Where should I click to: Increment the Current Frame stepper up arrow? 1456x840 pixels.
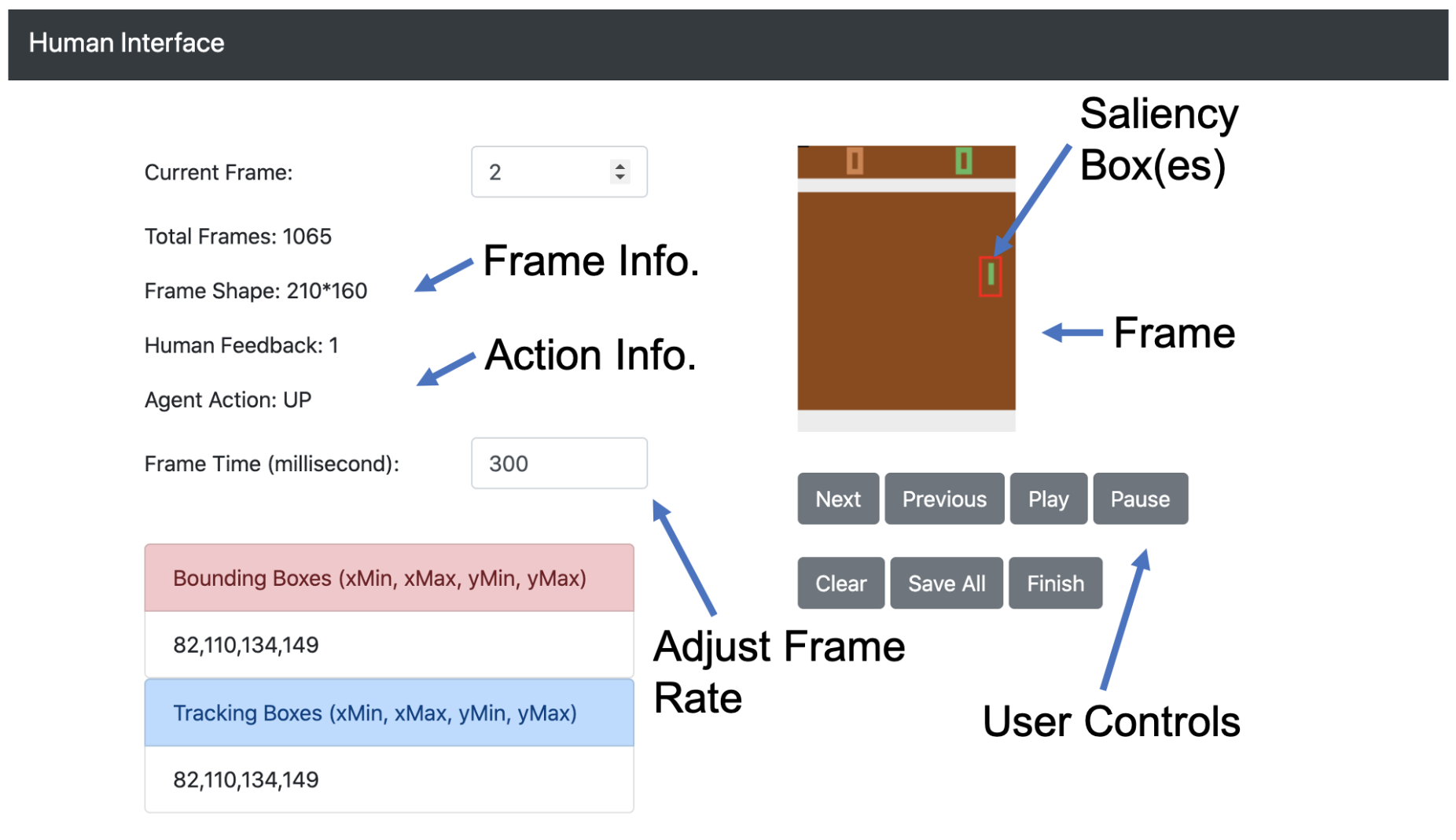620,166
